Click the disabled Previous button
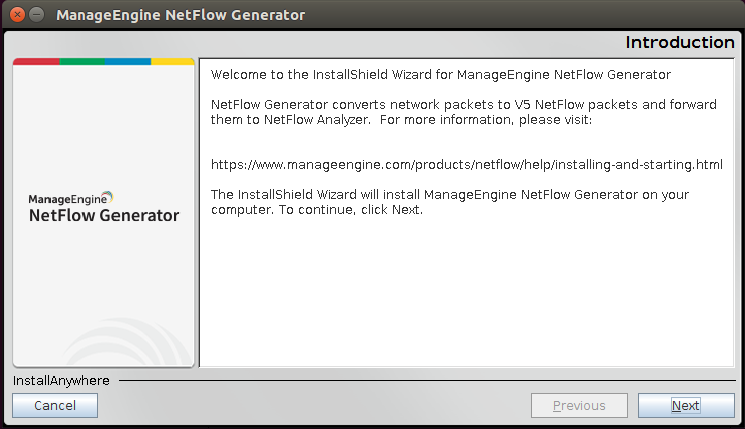This screenshot has height=429, width=745. click(579, 405)
